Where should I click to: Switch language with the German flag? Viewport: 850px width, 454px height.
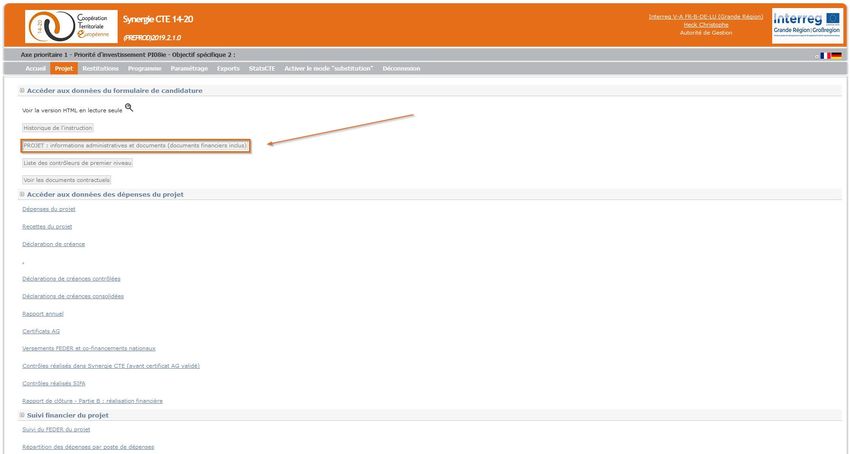pos(836,56)
